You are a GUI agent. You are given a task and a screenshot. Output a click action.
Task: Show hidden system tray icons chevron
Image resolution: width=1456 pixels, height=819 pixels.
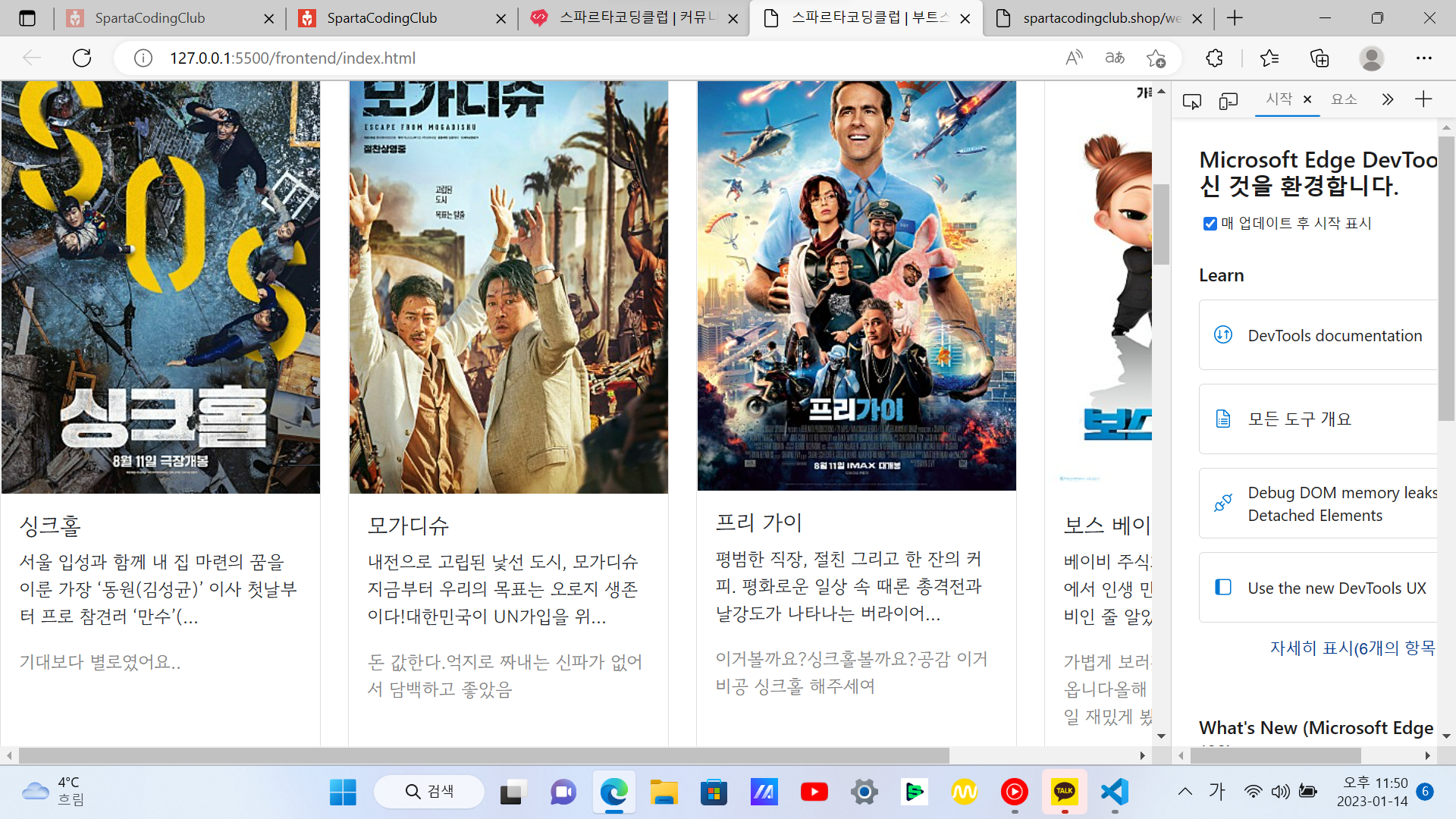[1185, 792]
